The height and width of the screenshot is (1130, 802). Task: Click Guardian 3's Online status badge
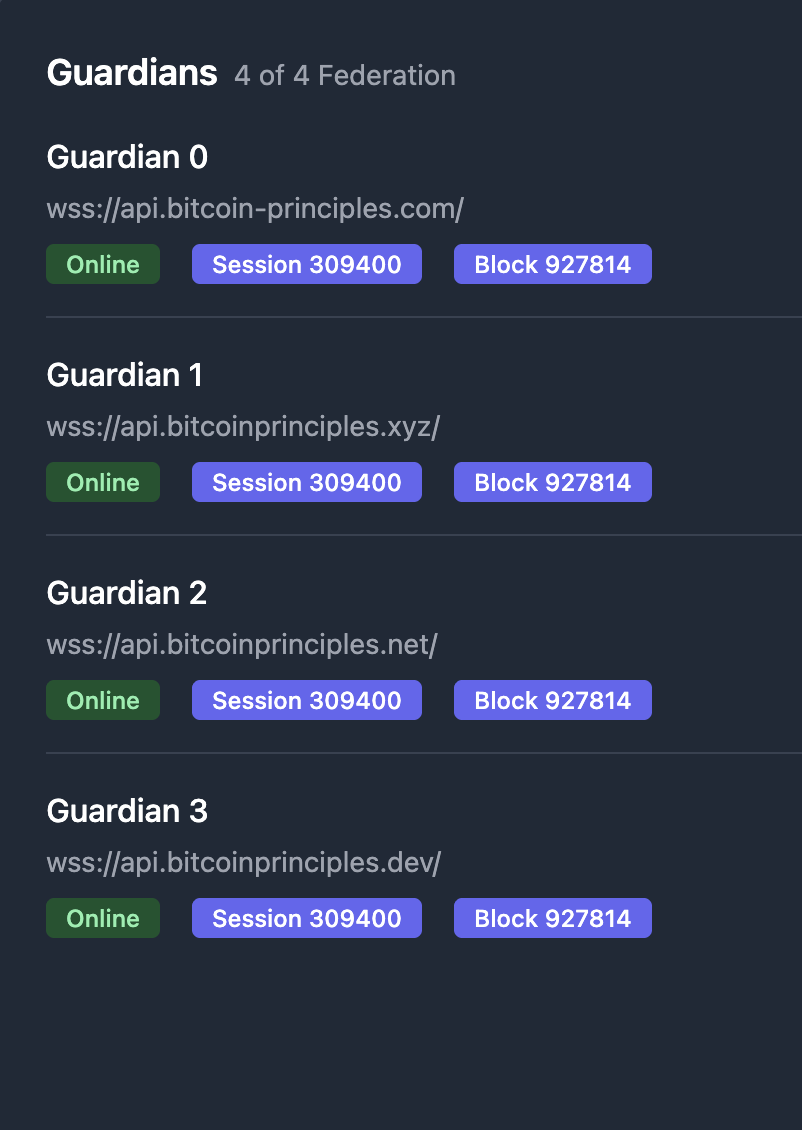click(103, 918)
